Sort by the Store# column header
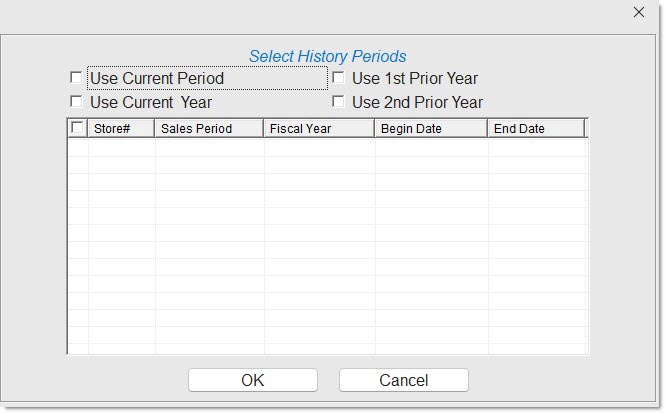The width and height of the screenshot is (665, 413). [x=121, y=129]
